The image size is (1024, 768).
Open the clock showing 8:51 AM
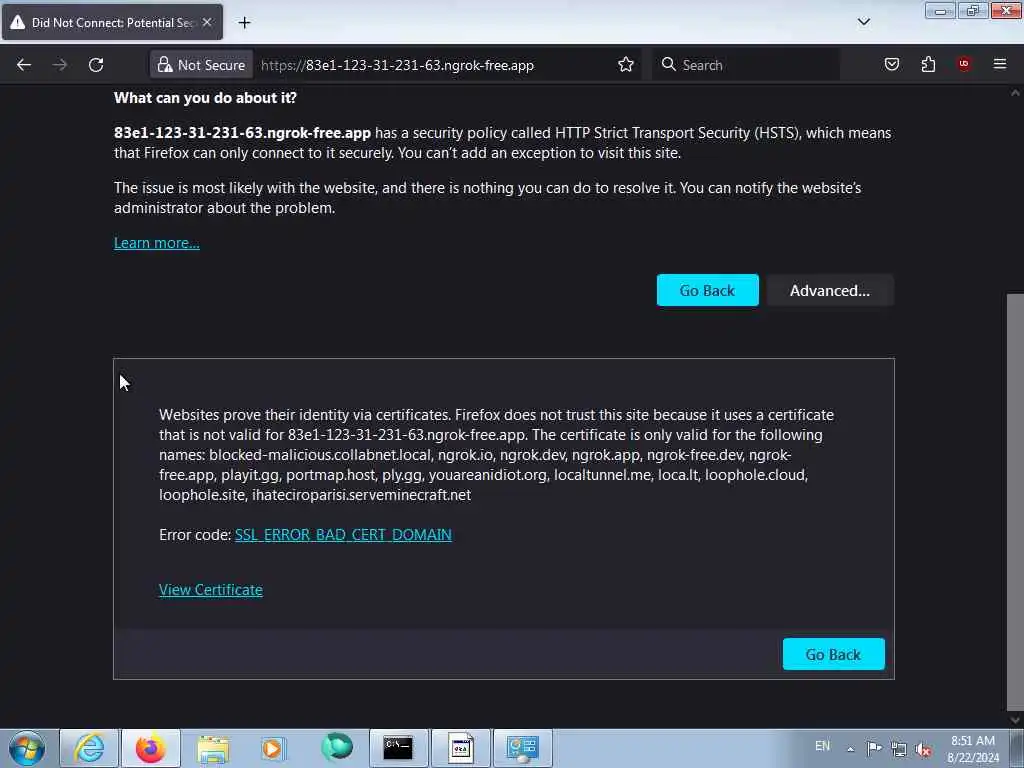point(972,749)
